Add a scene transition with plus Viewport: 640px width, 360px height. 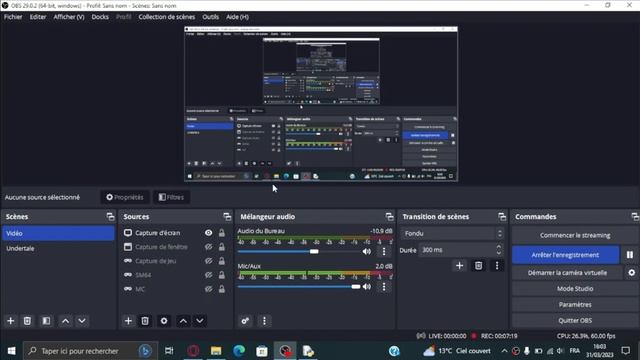tap(459, 266)
